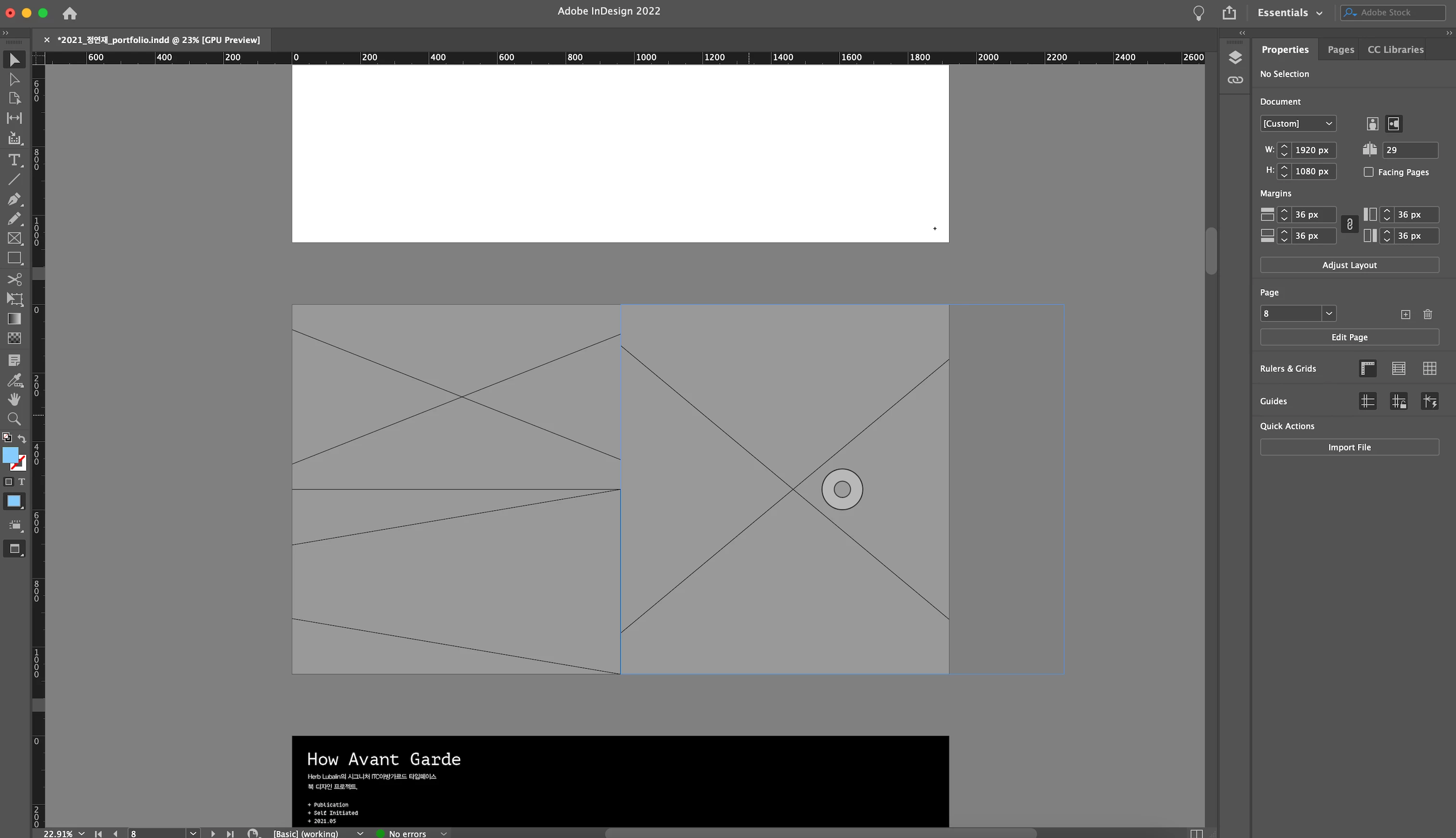Open the Layers panel icon
The width and height of the screenshot is (1456, 838).
pos(1235,58)
